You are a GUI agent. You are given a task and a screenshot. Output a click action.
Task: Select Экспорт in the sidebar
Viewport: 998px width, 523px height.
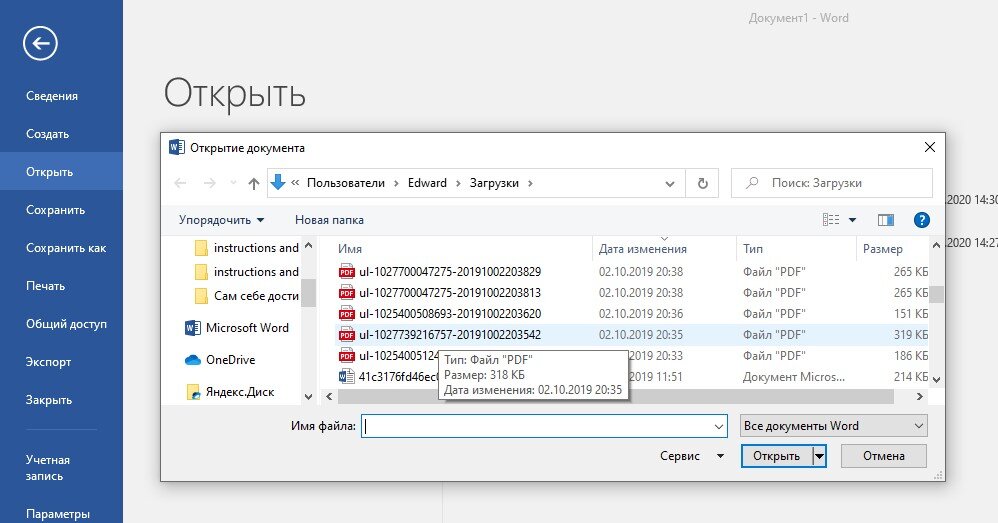tap(48, 362)
